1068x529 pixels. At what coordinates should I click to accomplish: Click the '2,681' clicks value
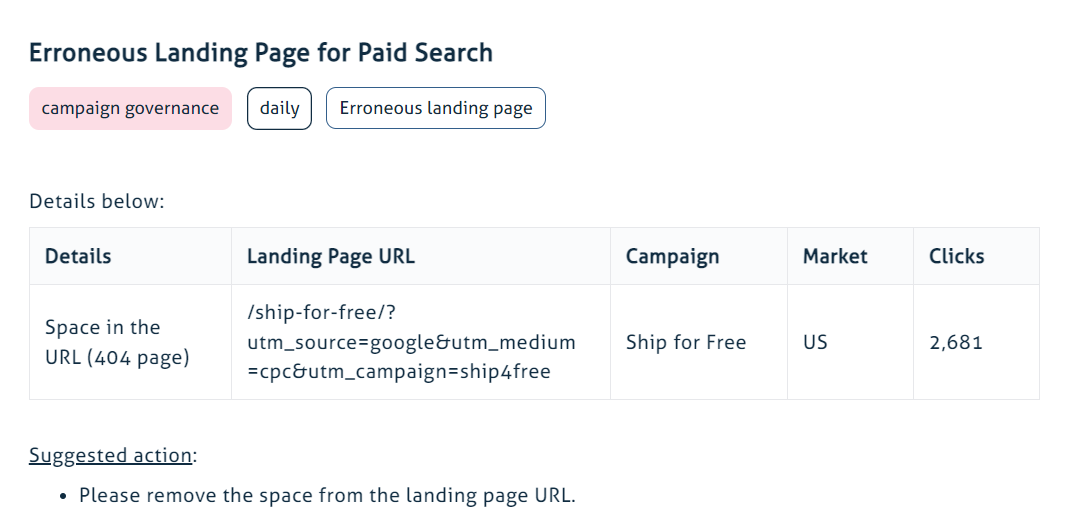[x=955, y=342]
